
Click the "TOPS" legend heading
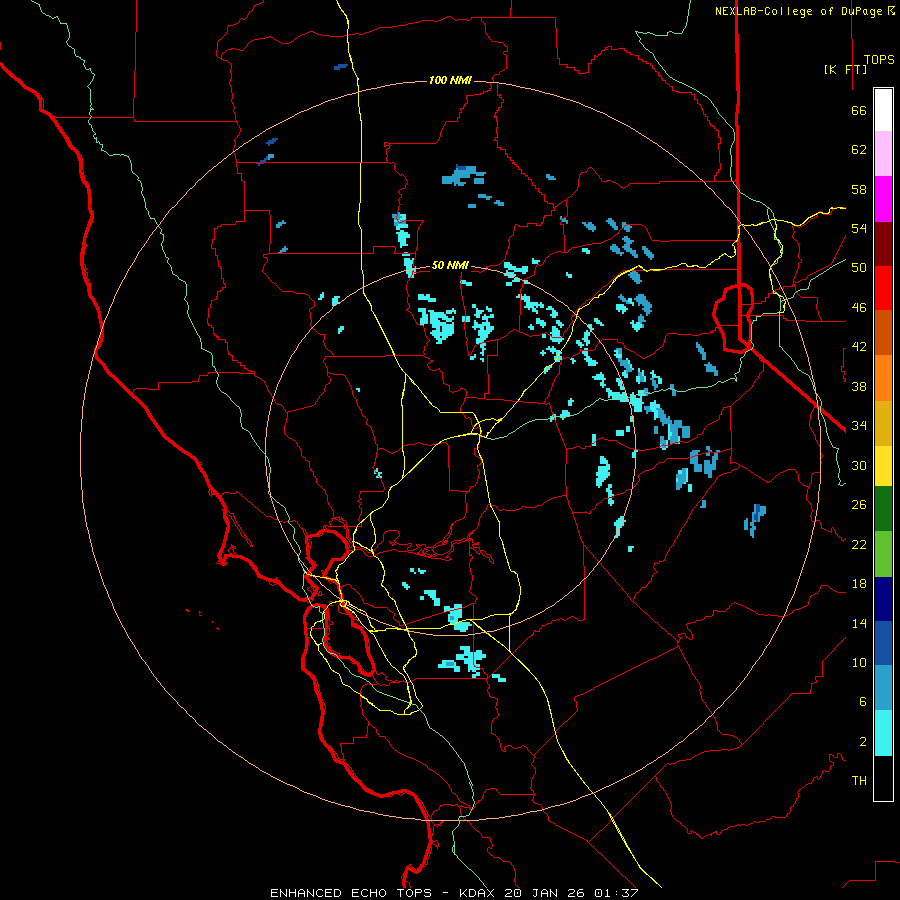pyautogui.click(x=879, y=59)
